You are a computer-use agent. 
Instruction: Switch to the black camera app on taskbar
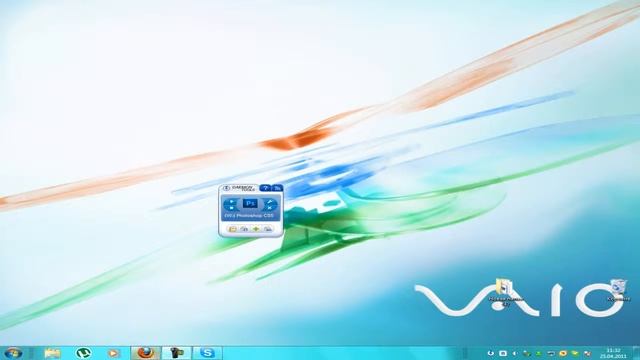coord(177,353)
